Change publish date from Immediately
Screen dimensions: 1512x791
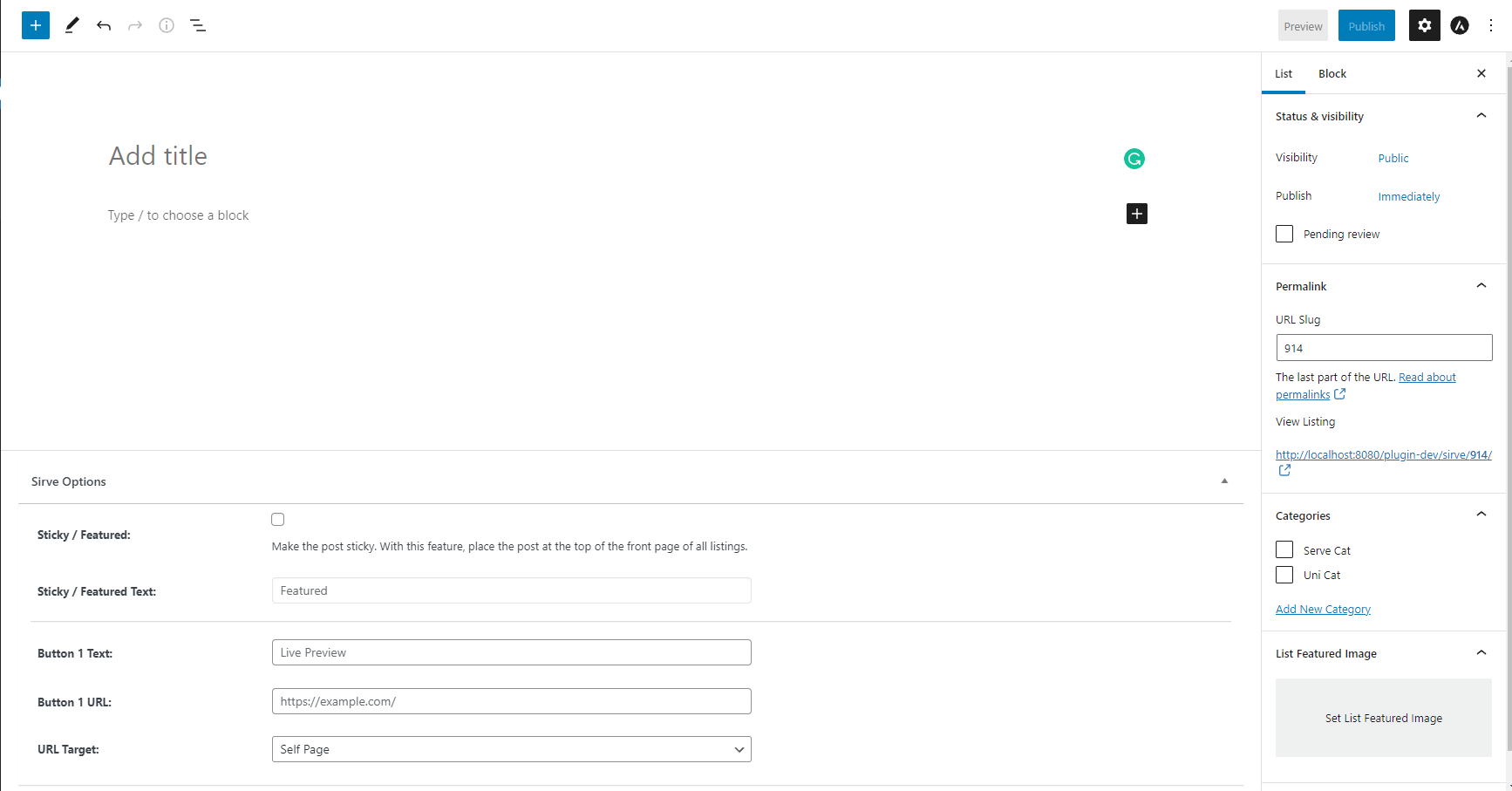[x=1409, y=196]
